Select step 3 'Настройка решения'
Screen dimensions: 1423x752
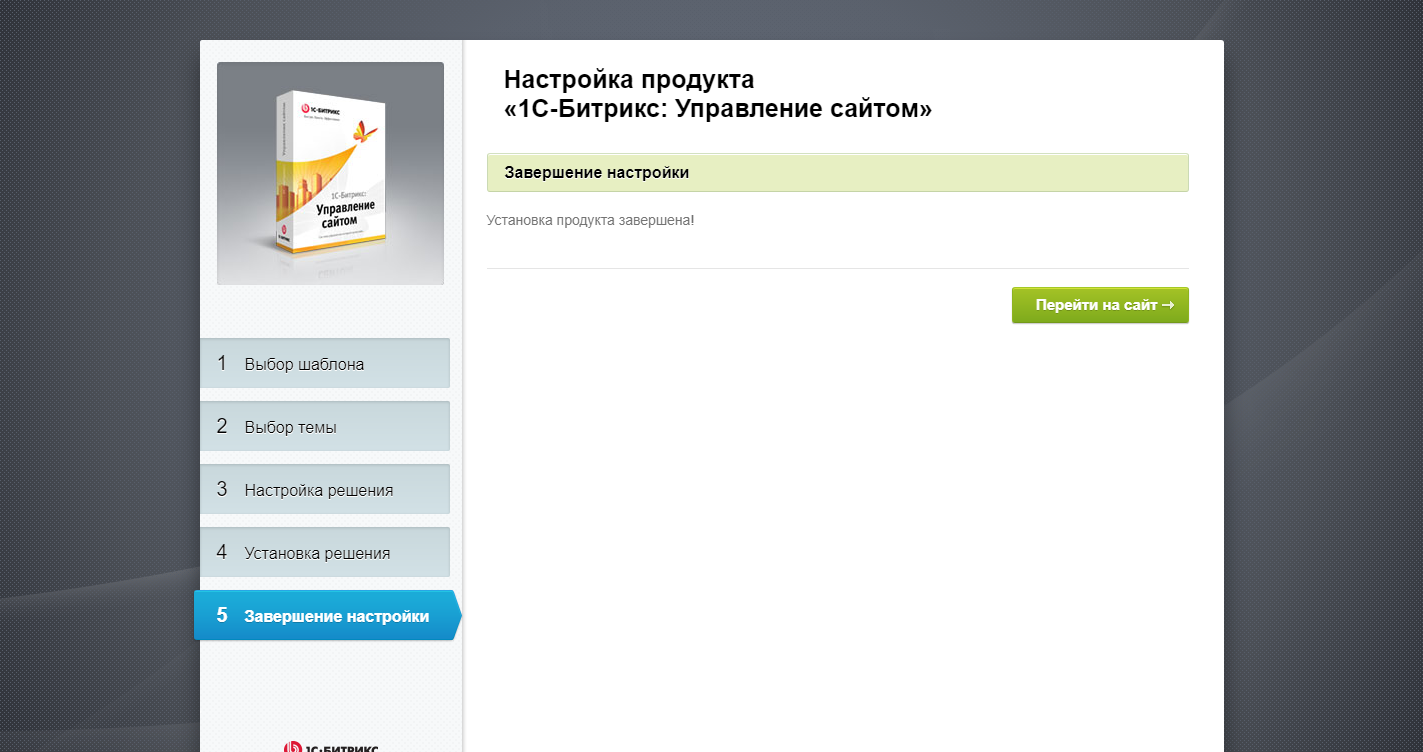click(325, 489)
